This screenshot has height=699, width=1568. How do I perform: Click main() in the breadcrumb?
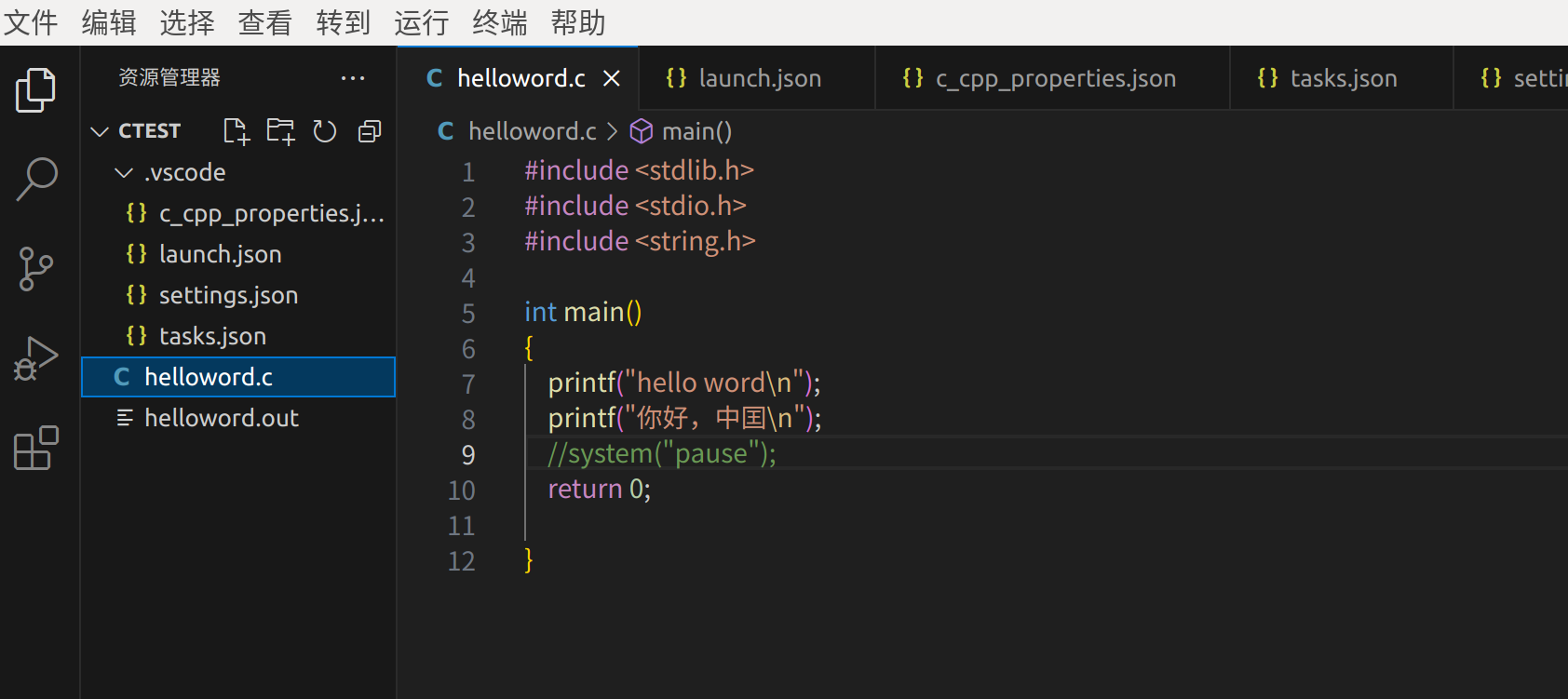click(696, 131)
